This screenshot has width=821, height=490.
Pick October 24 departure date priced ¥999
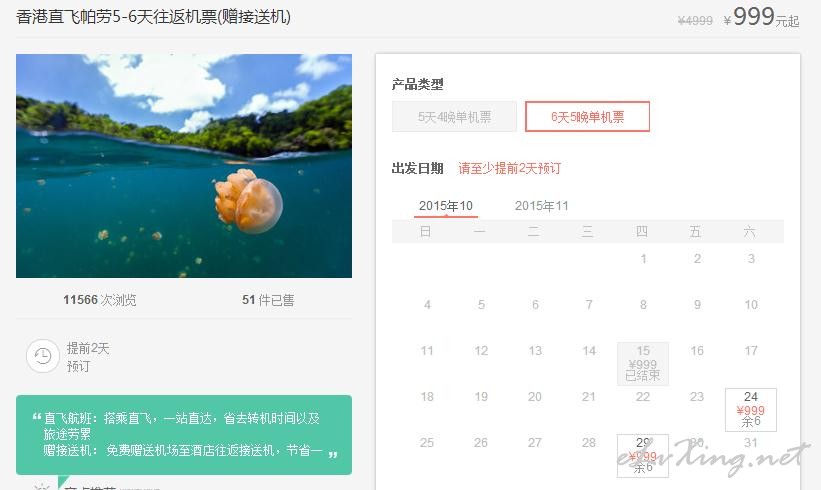751,409
